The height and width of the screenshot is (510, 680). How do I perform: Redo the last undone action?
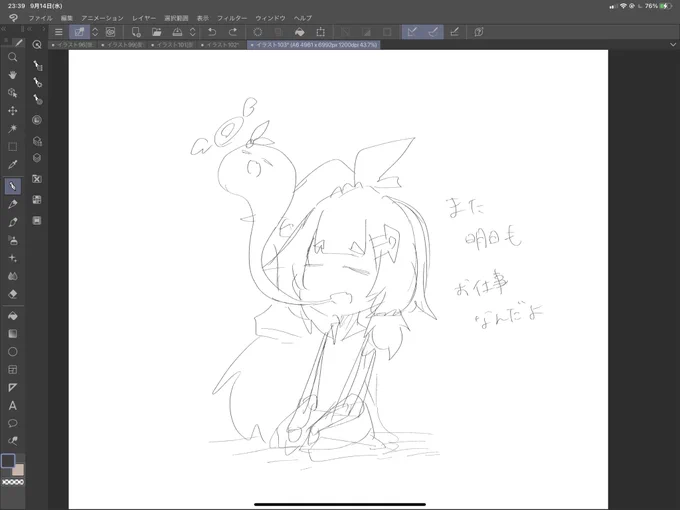233,32
